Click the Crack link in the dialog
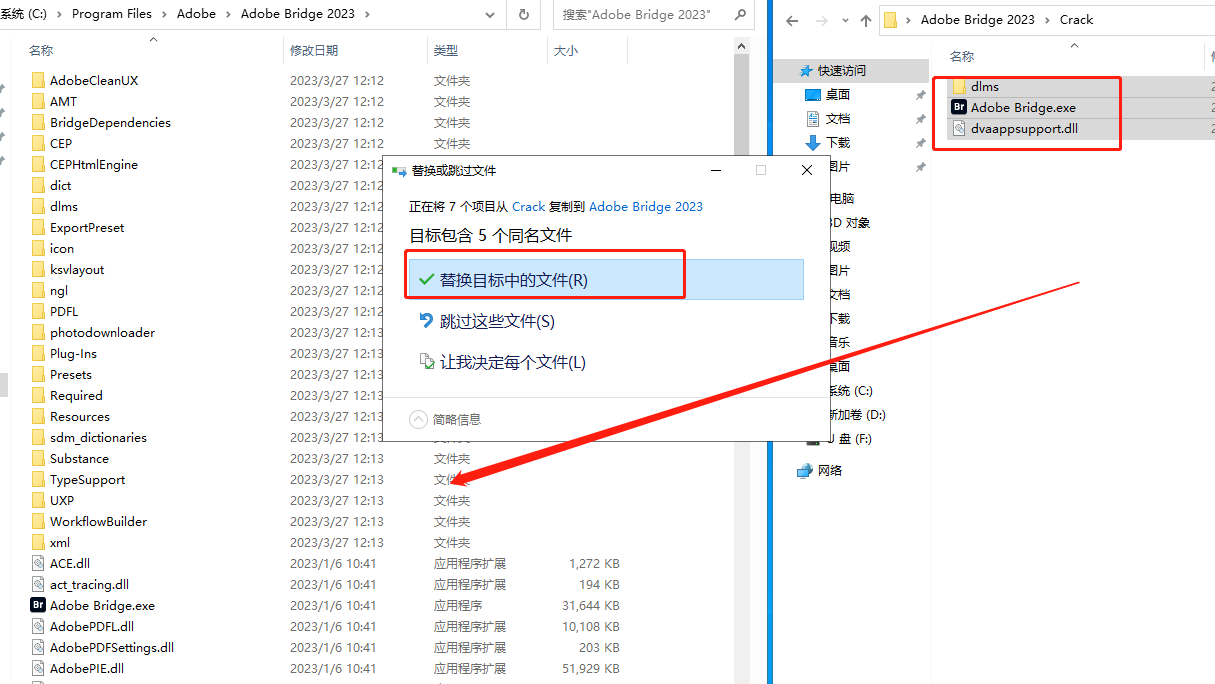1215x684 pixels. pos(529,206)
